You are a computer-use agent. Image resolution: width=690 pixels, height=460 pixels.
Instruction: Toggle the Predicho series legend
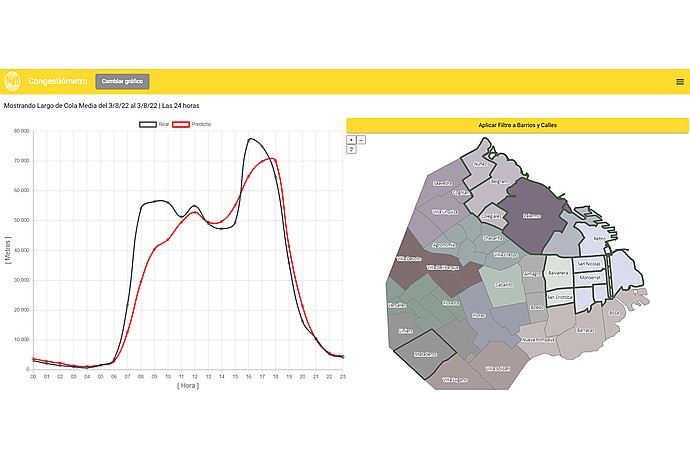point(191,125)
